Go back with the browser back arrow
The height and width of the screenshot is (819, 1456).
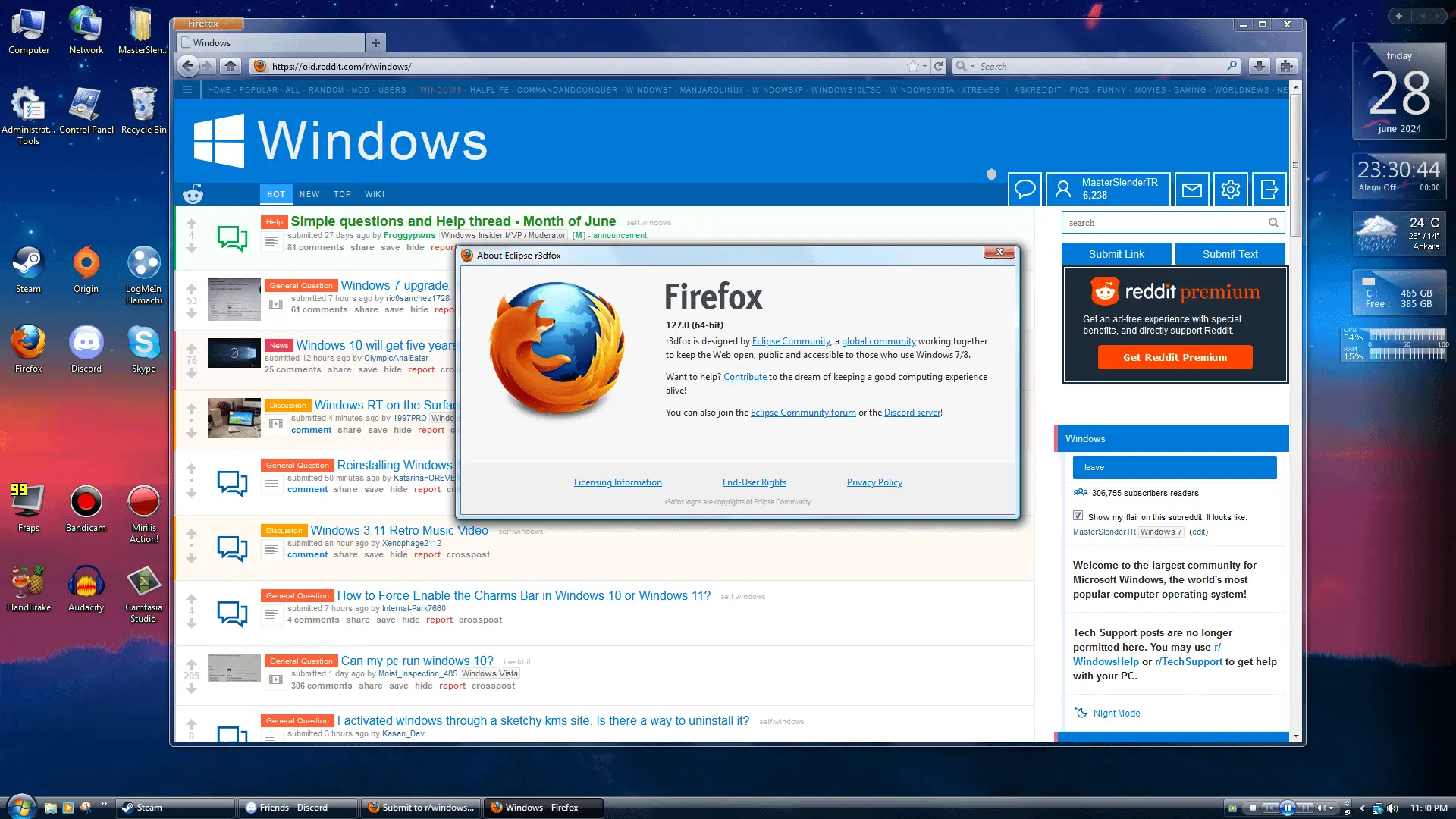click(188, 66)
